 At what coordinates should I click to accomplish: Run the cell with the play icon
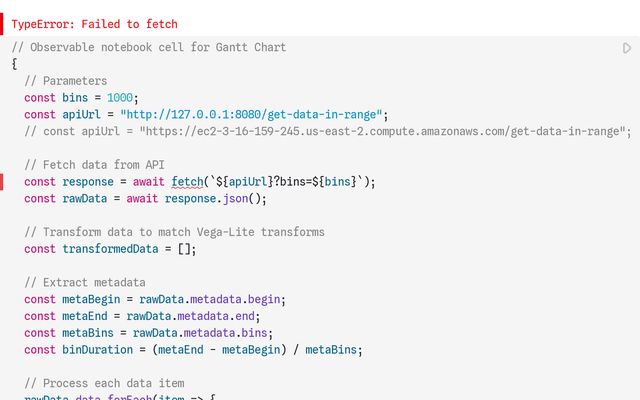[627, 48]
